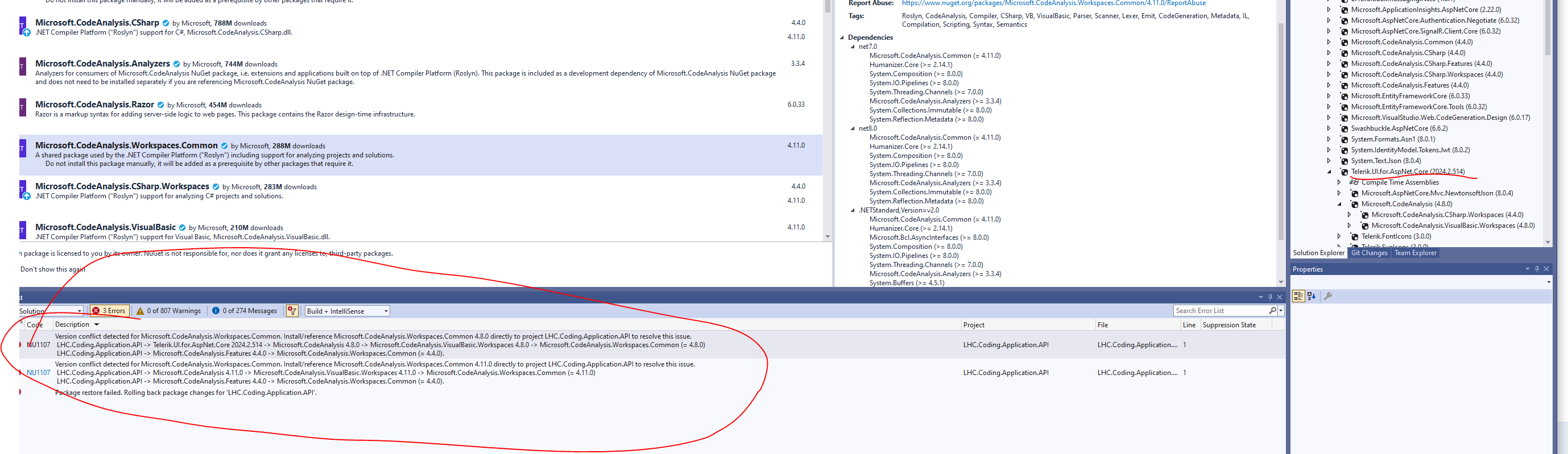Screen dimensions: 1568x454
Task: Expand the Microsoft.AspNetCore.Mvc.NewtonsoftJson node
Action: tap(1339, 193)
